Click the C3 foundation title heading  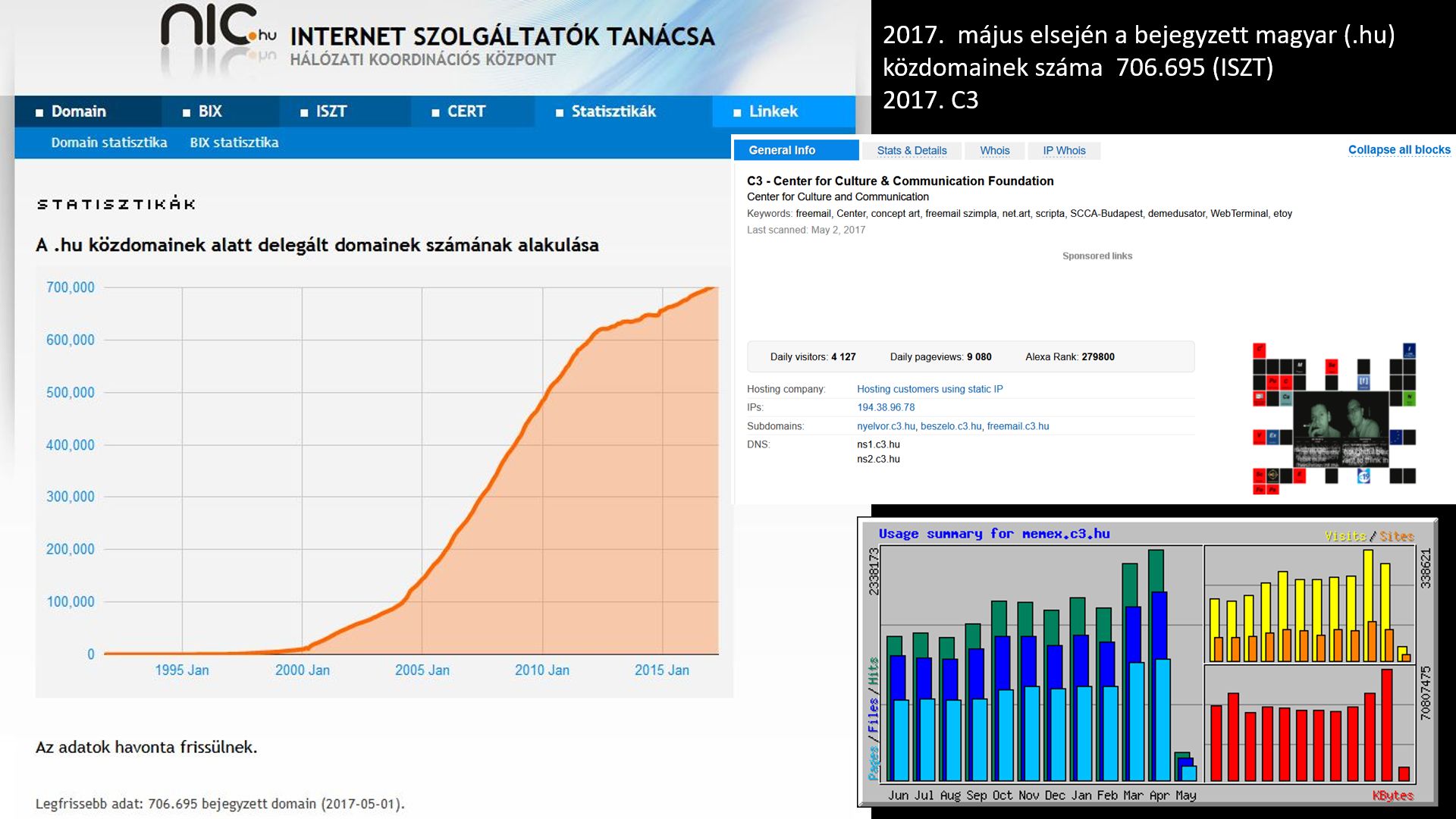tap(900, 180)
